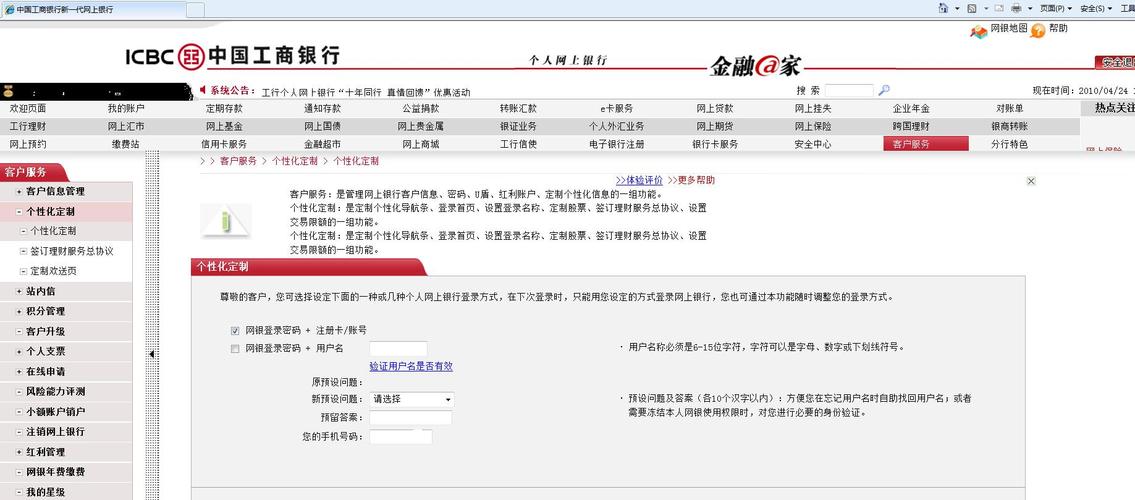Open the 安全(S) menu

pyautogui.click(x=1096, y=9)
